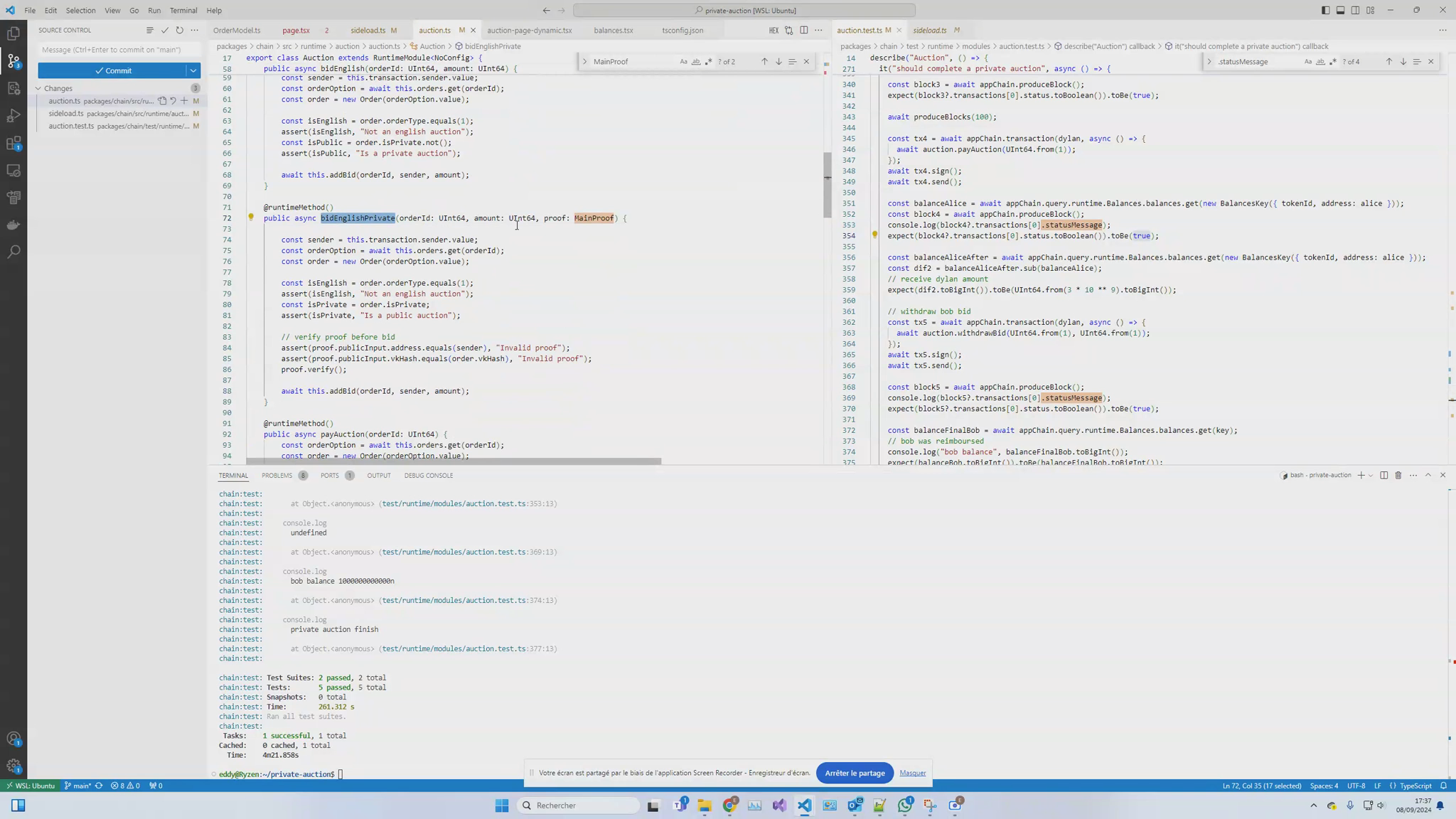The width and height of the screenshot is (1456, 819).
Task: Go to previous match for MainProof
Action: pyautogui.click(x=764, y=62)
